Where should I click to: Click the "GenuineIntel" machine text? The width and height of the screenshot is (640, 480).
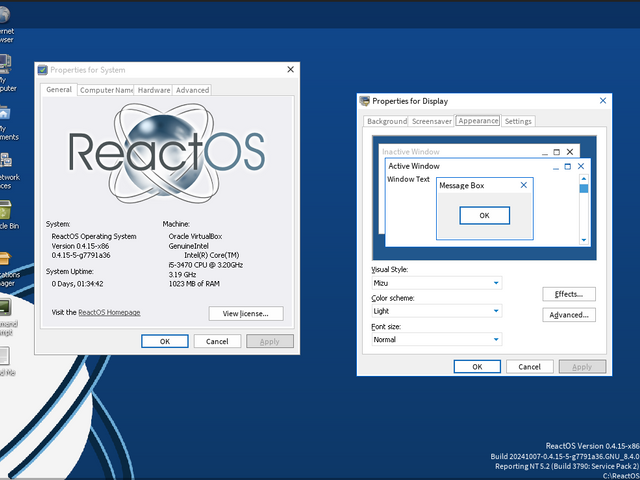click(189, 246)
